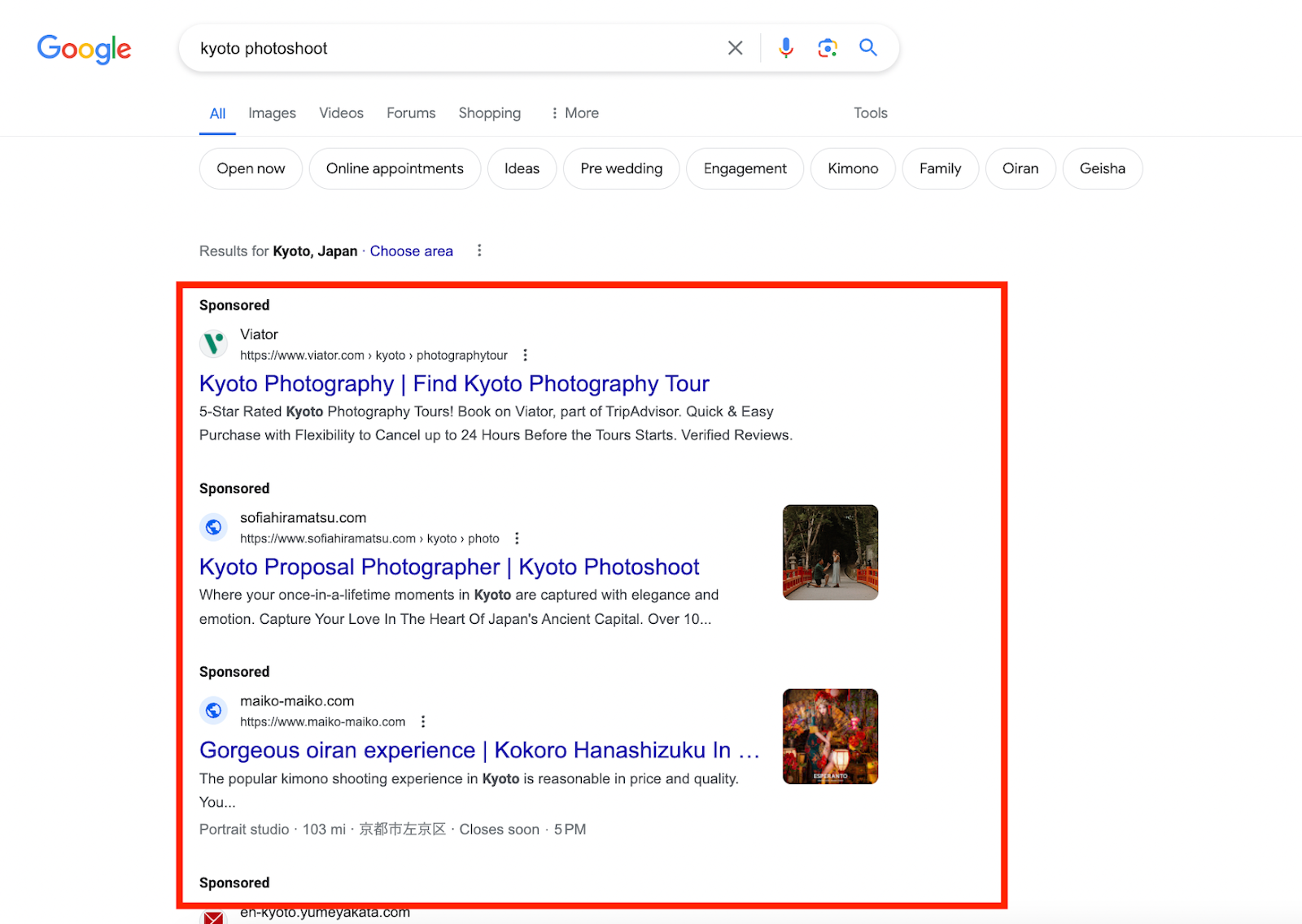Viewport: 1302px width, 924px height.
Task: Toggle the Kimono filter chip
Action: coord(853,168)
